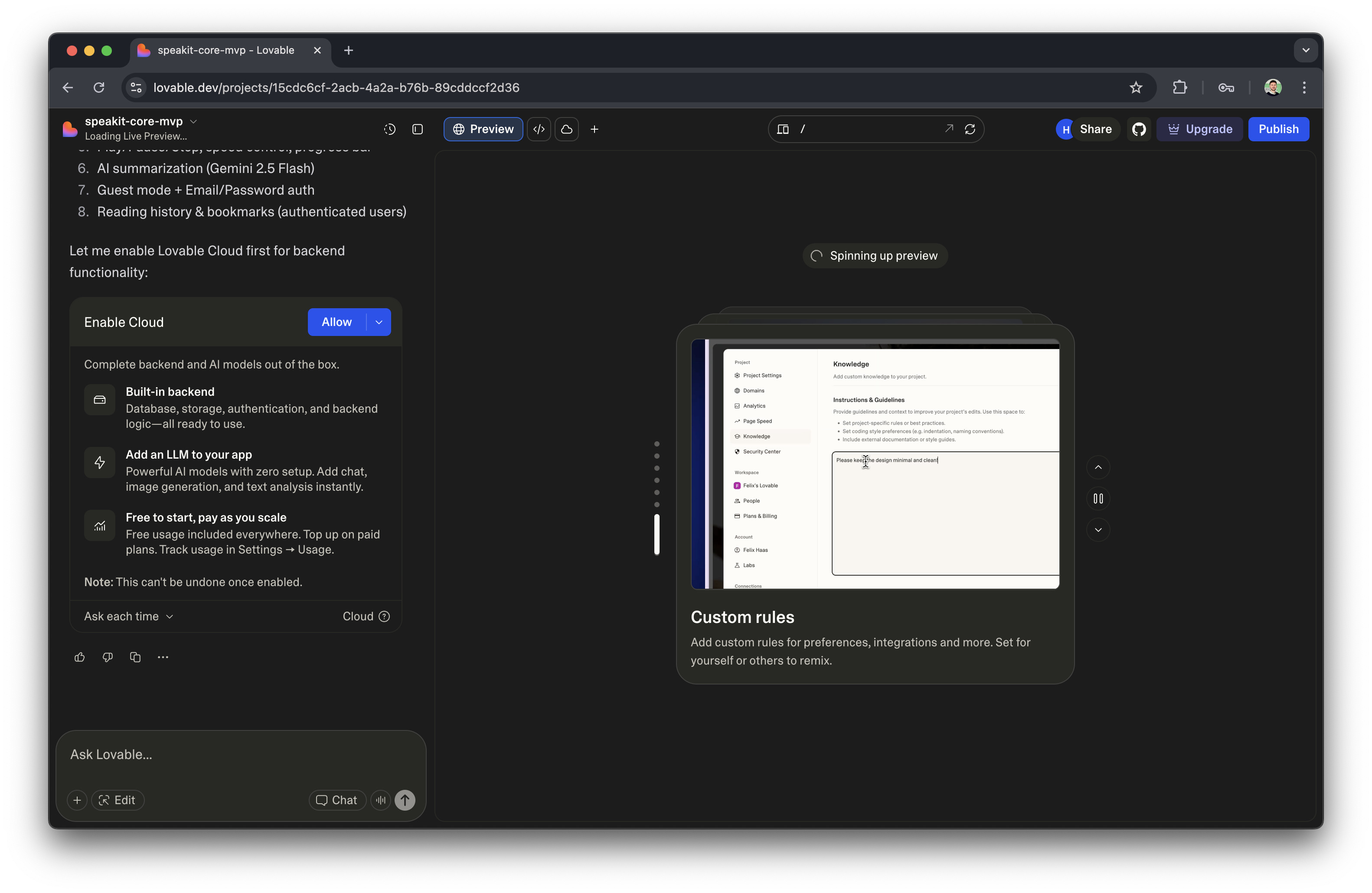
Task: Click the carousel vertical progress indicator
Action: 657,534
